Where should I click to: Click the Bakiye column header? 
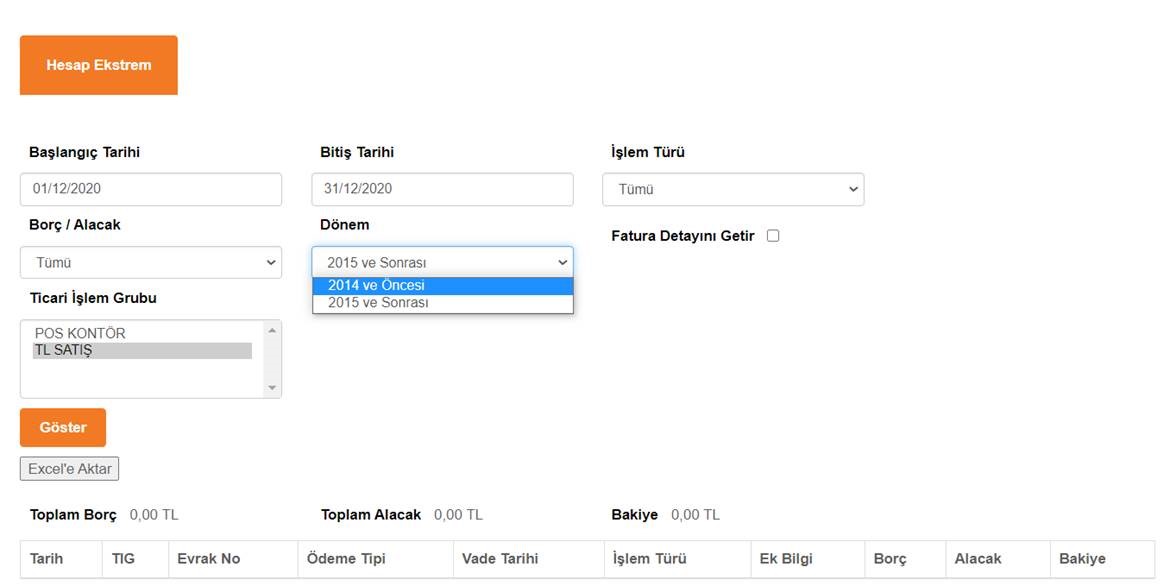pyautogui.click(x=1082, y=559)
